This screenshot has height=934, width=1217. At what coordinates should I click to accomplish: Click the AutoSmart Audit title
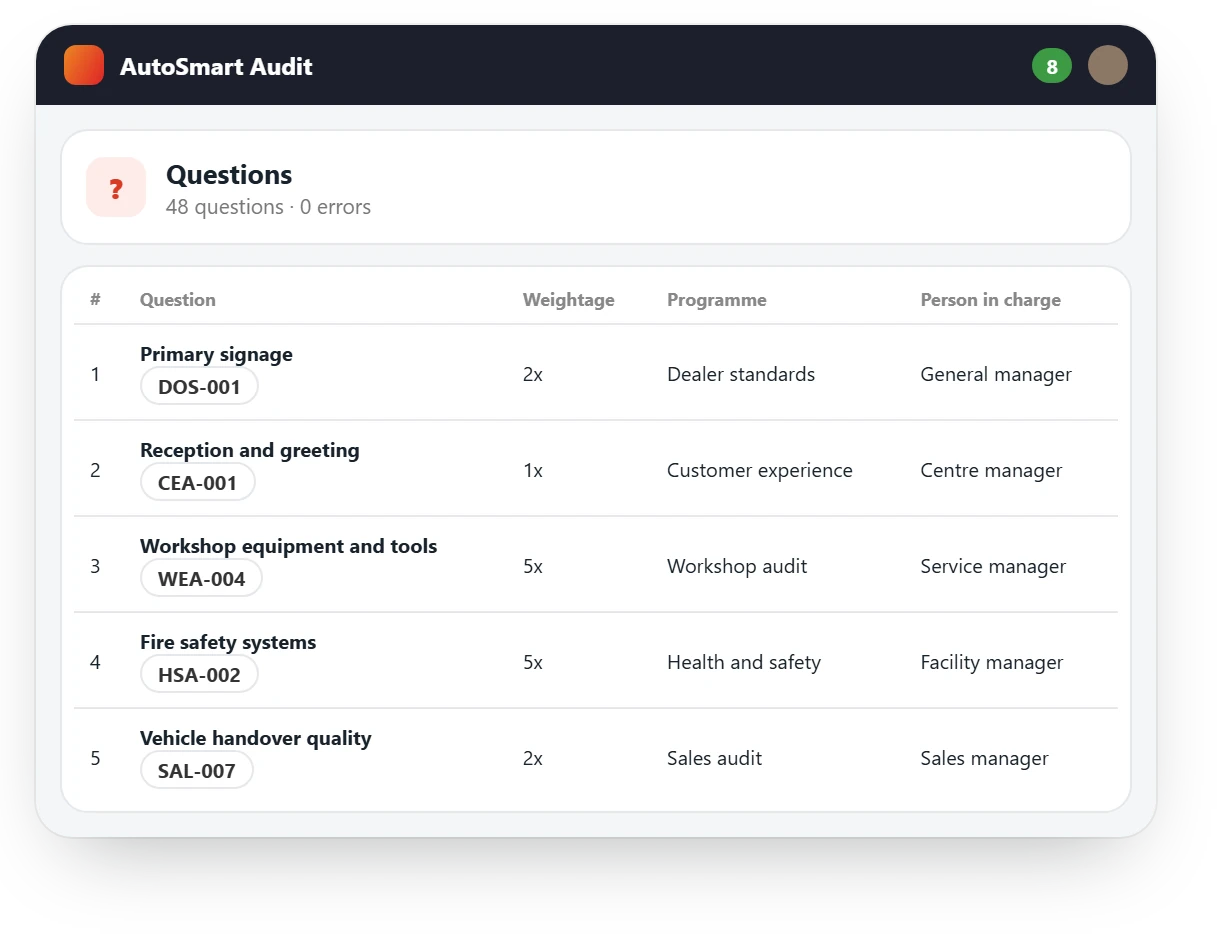tap(216, 67)
